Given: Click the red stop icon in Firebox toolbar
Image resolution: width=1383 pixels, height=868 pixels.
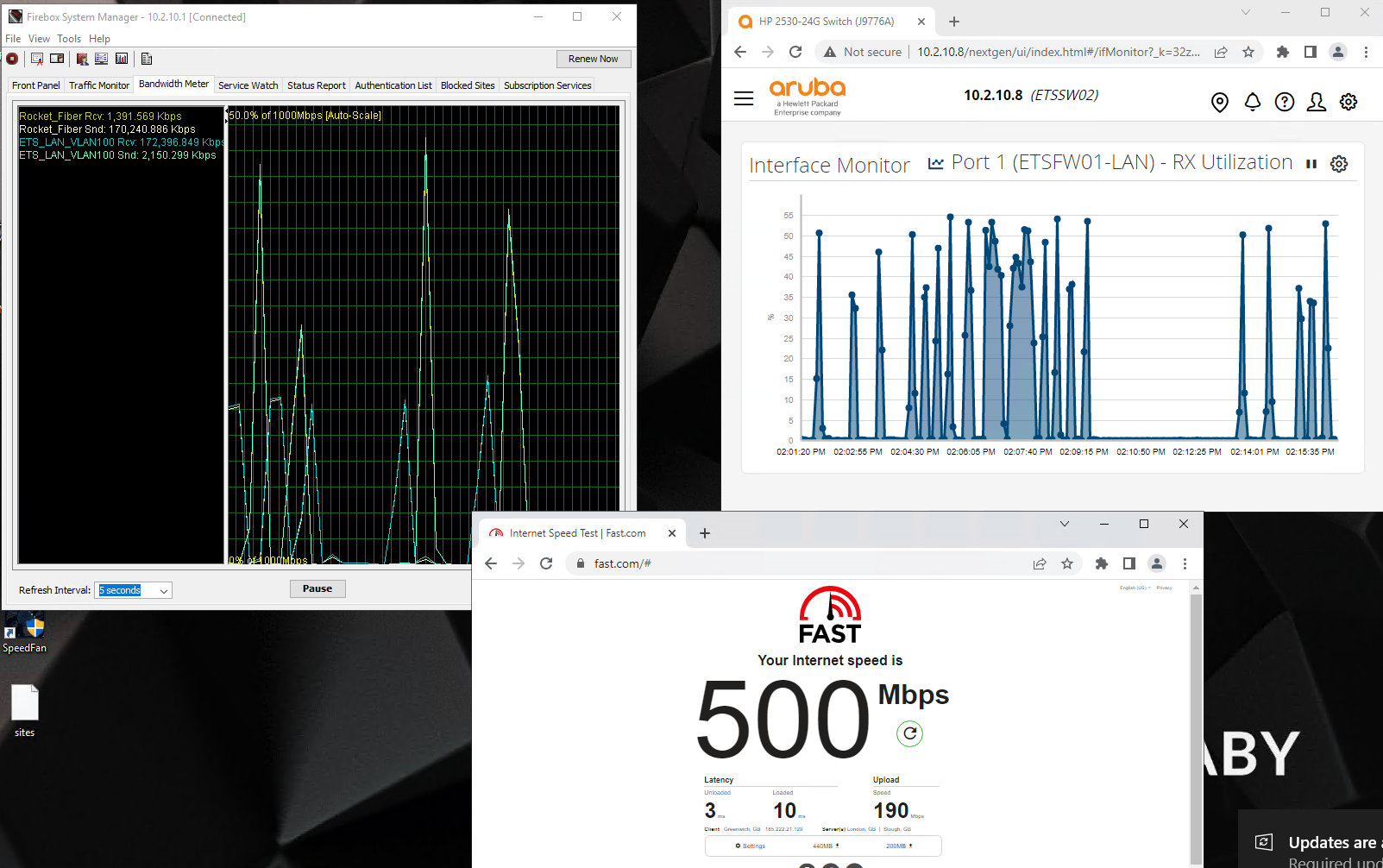Looking at the screenshot, I should pyautogui.click(x=12, y=59).
